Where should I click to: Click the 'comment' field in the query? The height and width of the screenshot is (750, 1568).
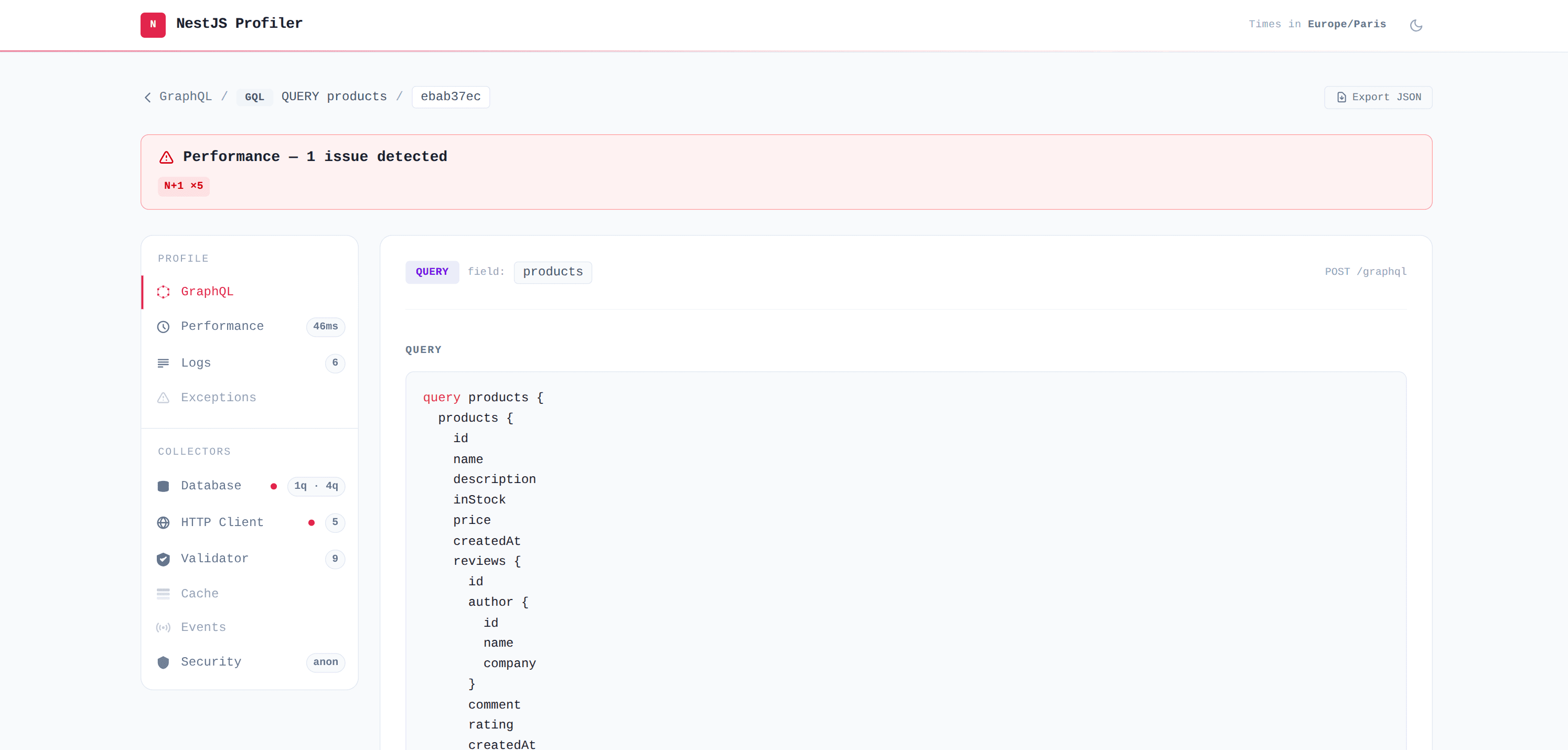click(494, 705)
